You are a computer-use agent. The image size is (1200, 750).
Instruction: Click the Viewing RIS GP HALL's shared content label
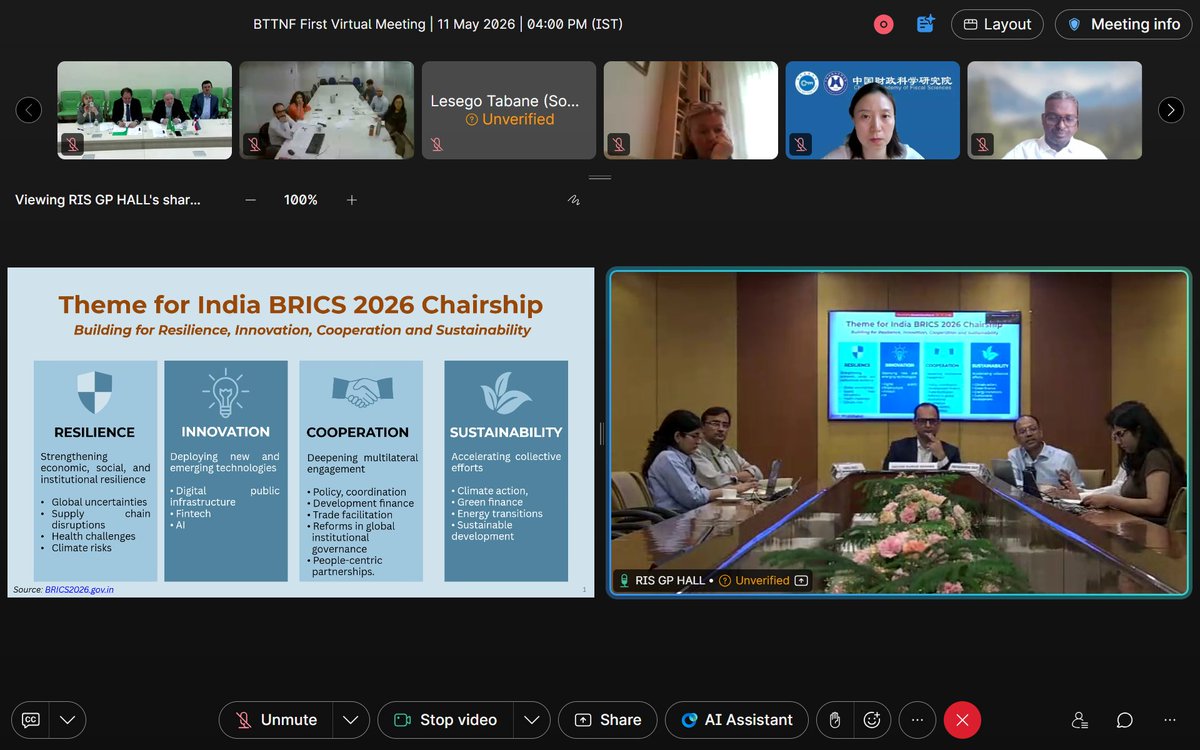tap(107, 200)
